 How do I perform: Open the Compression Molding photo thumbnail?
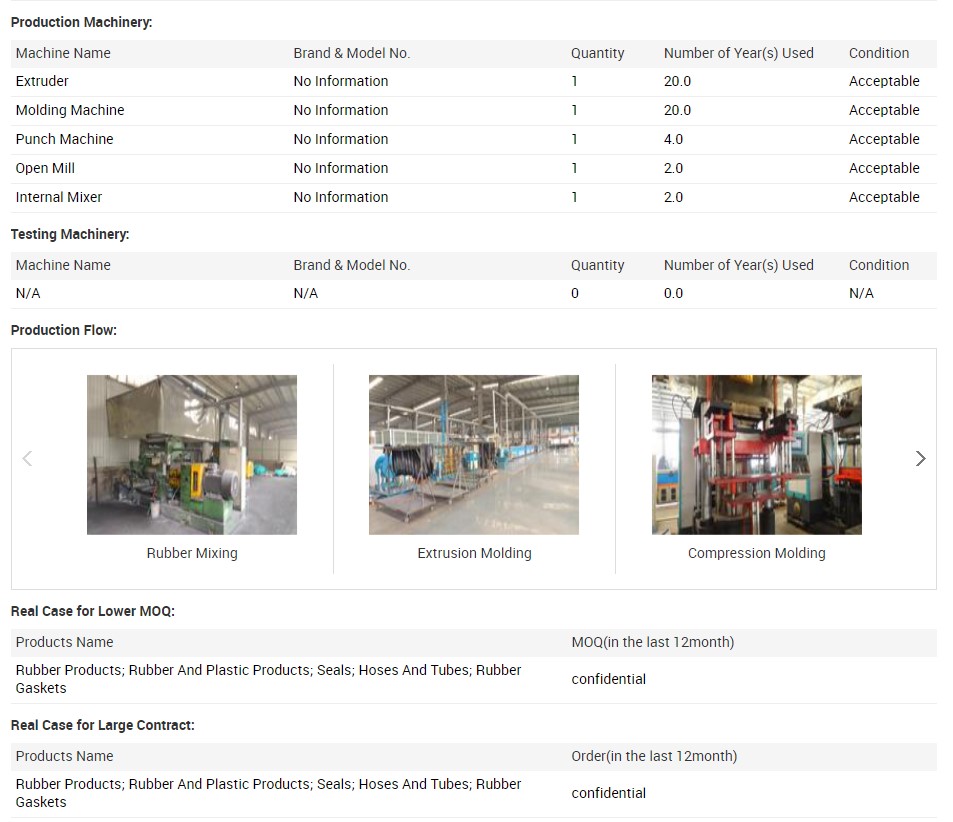(x=756, y=455)
